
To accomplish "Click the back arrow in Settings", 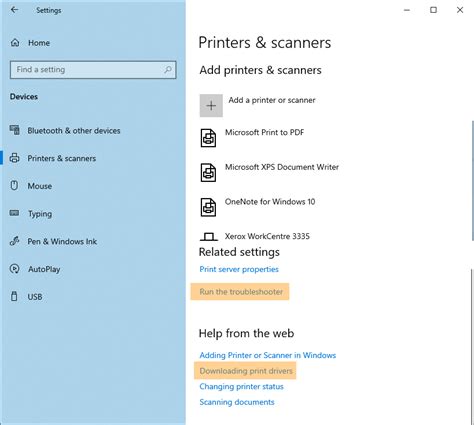I will click(x=14, y=10).
